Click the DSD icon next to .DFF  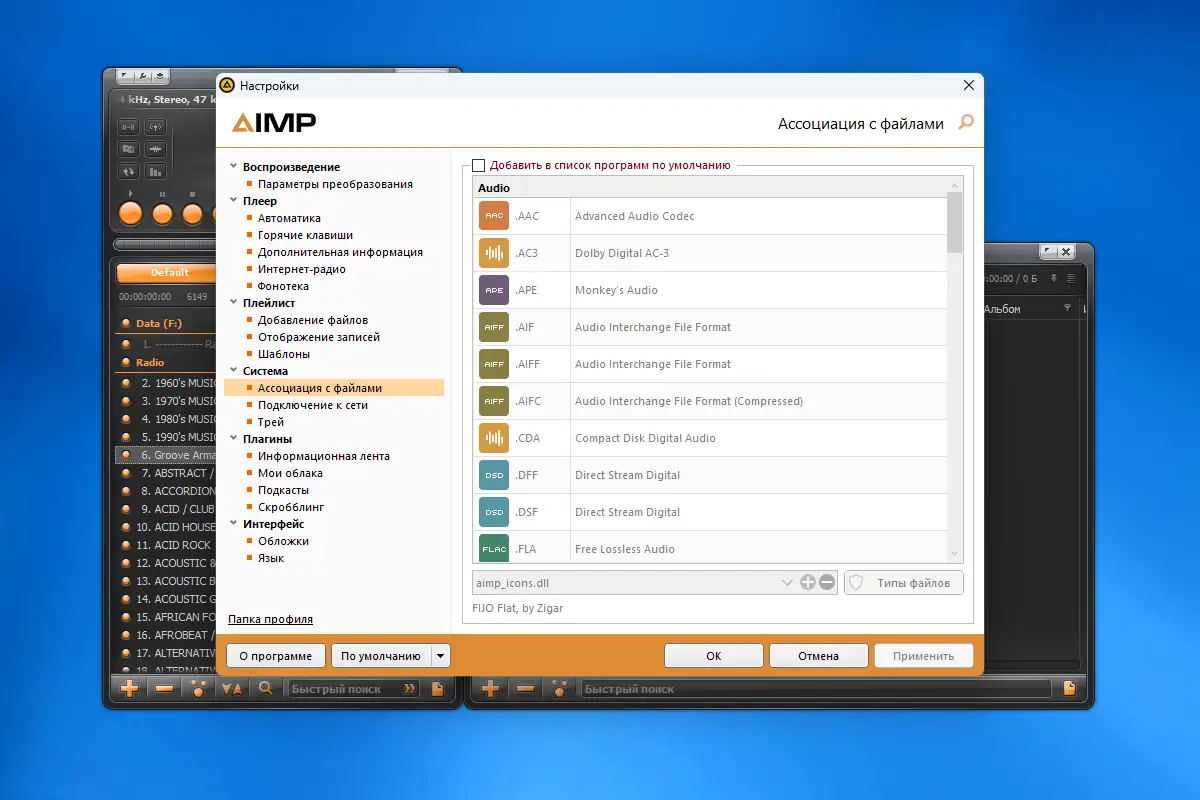pos(493,474)
